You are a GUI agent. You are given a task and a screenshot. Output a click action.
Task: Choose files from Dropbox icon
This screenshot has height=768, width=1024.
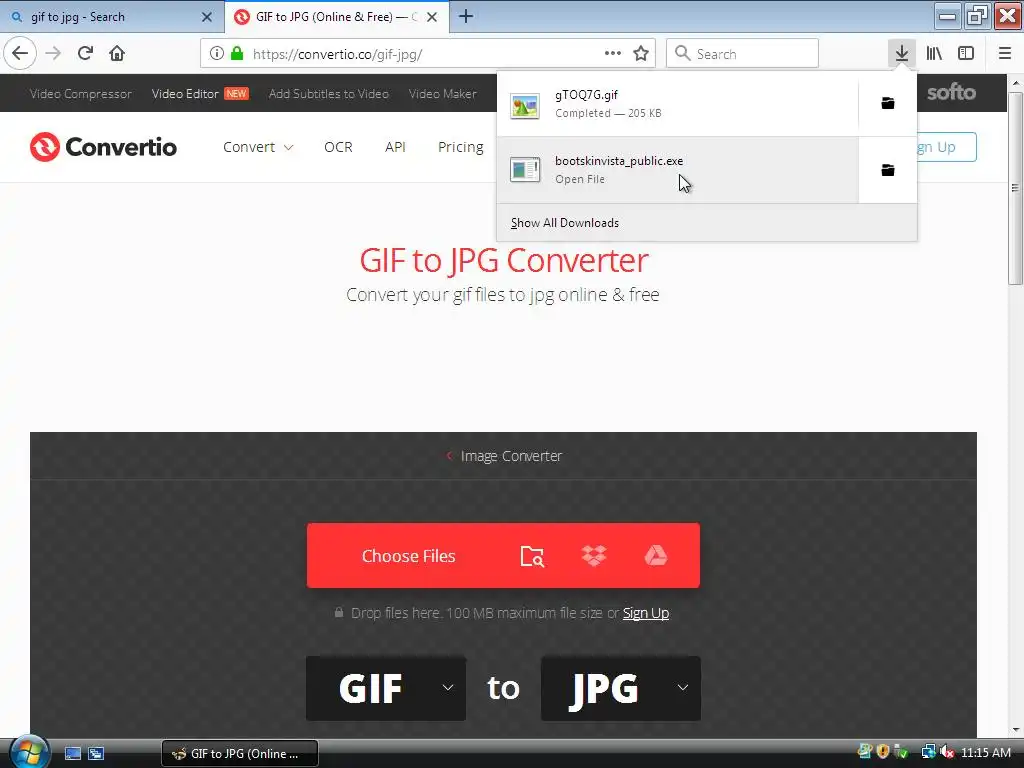coord(594,556)
